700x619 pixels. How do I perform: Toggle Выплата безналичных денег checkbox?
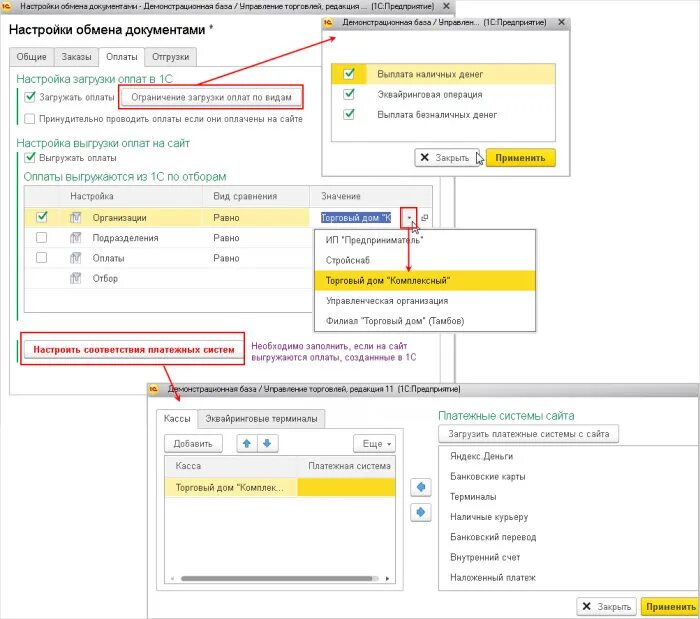[x=349, y=114]
